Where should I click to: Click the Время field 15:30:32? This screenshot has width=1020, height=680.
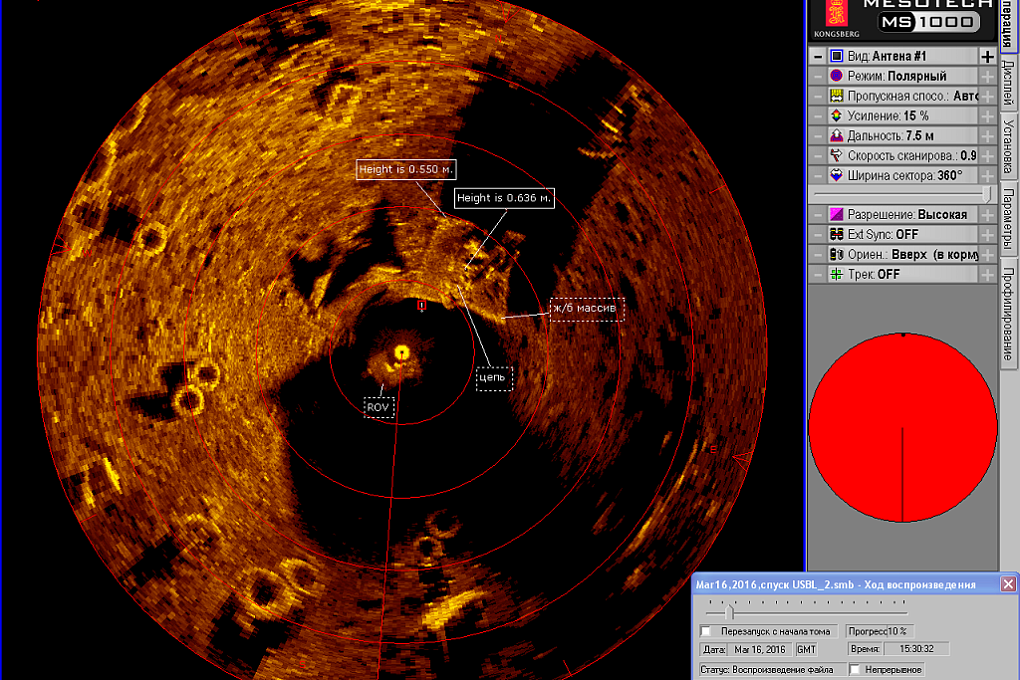tap(917, 649)
